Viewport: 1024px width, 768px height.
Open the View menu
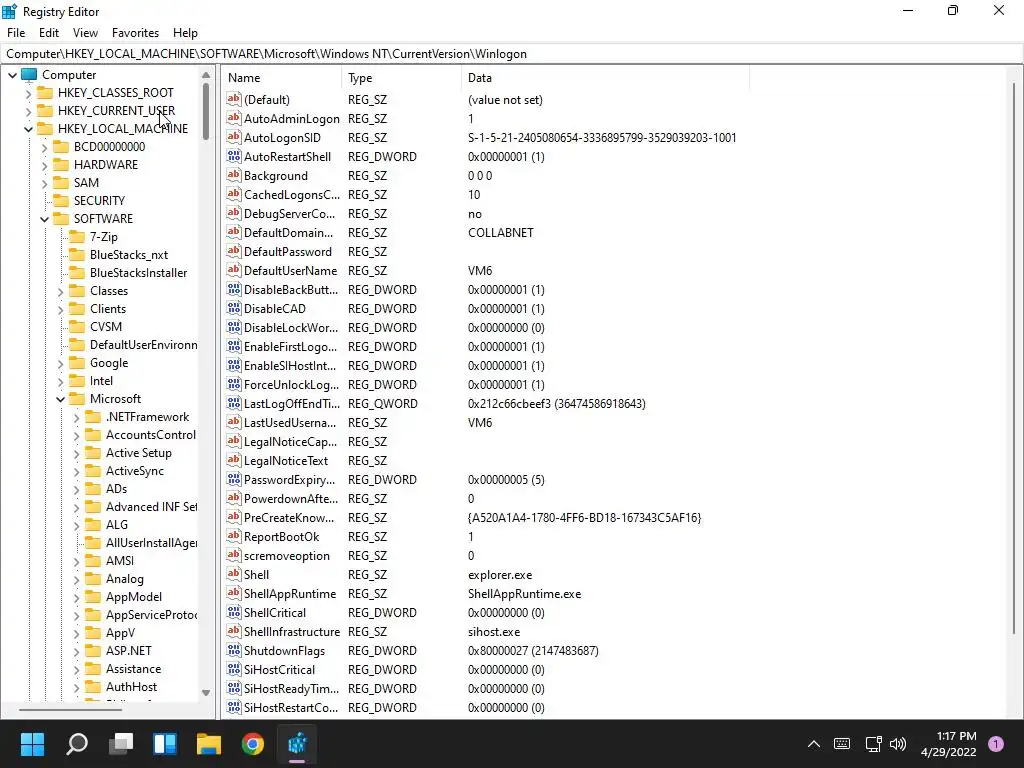tap(85, 33)
